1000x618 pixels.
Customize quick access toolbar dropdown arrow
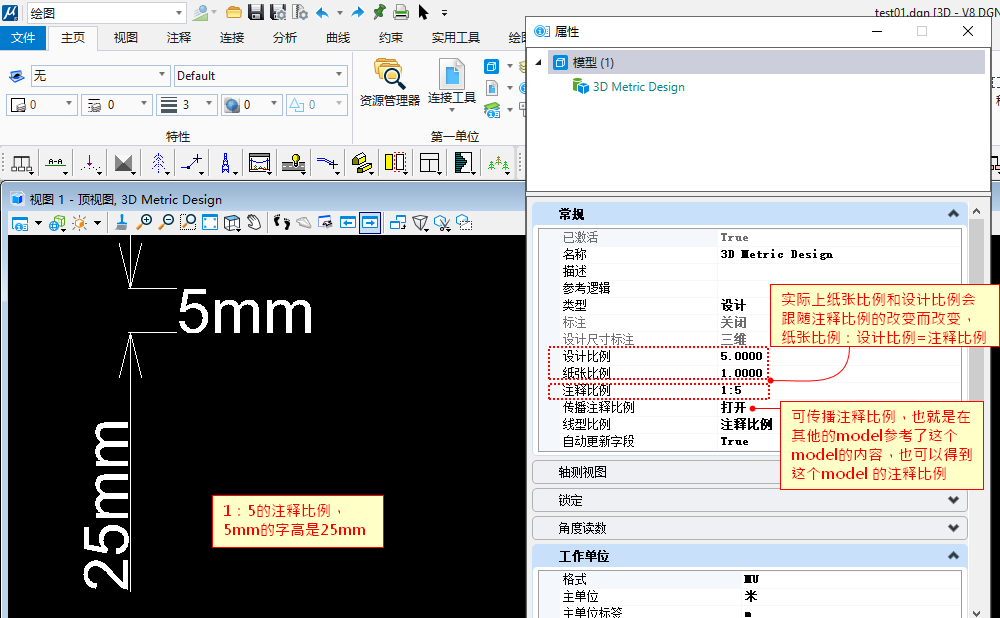(x=445, y=13)
